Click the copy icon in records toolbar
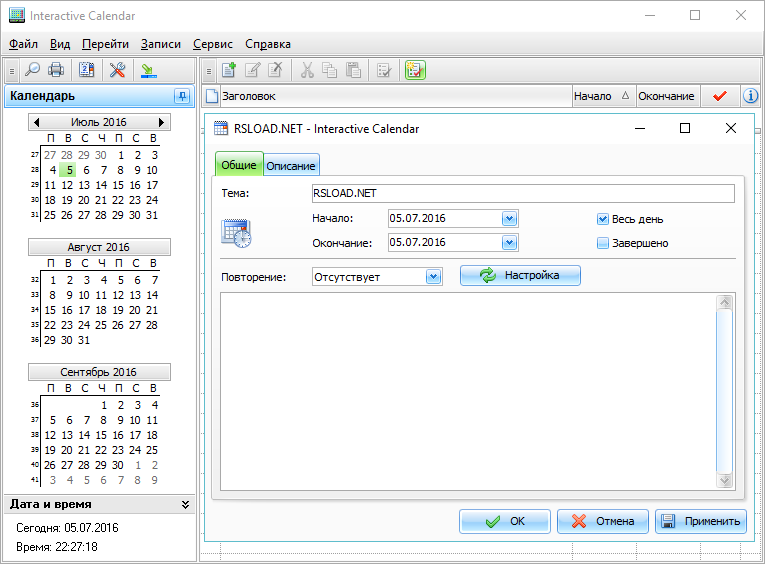 [x=330, y=70]
